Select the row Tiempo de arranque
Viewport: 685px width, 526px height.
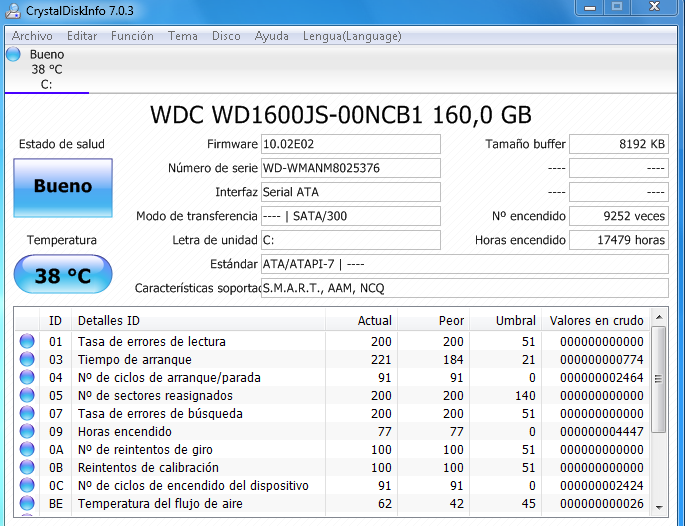pos(332,359)
